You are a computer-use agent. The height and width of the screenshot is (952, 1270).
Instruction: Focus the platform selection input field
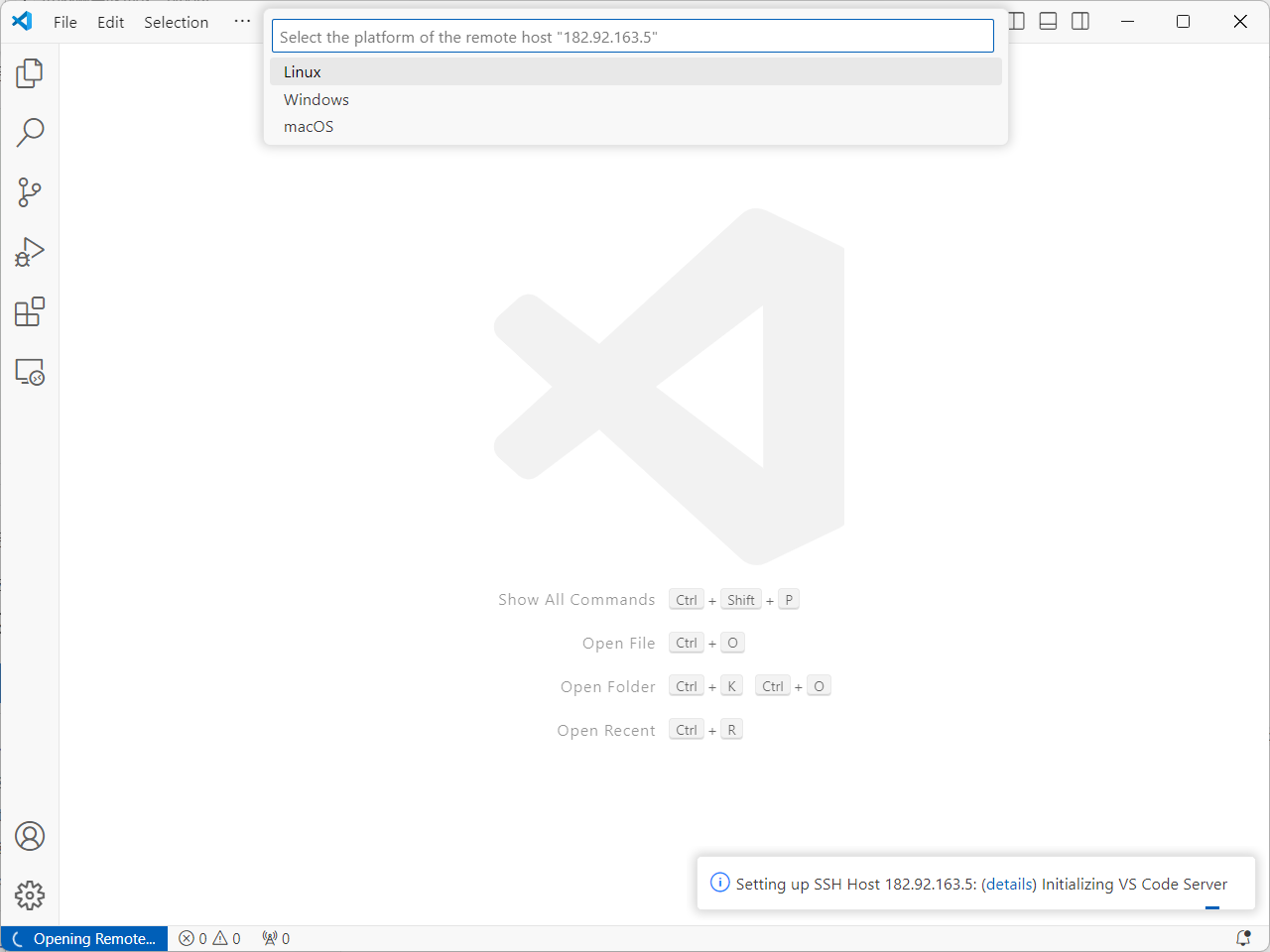pyautogui.click(x=633, y=37)
